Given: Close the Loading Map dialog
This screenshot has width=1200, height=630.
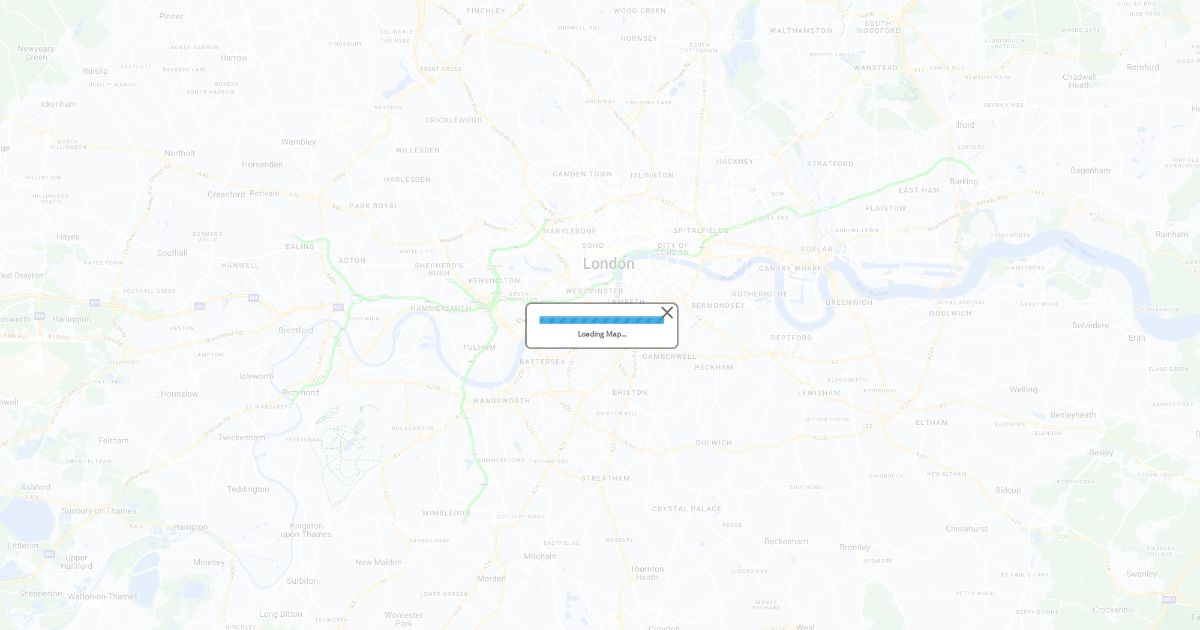Looking at the screenshot, I should [x=667, y=313].
